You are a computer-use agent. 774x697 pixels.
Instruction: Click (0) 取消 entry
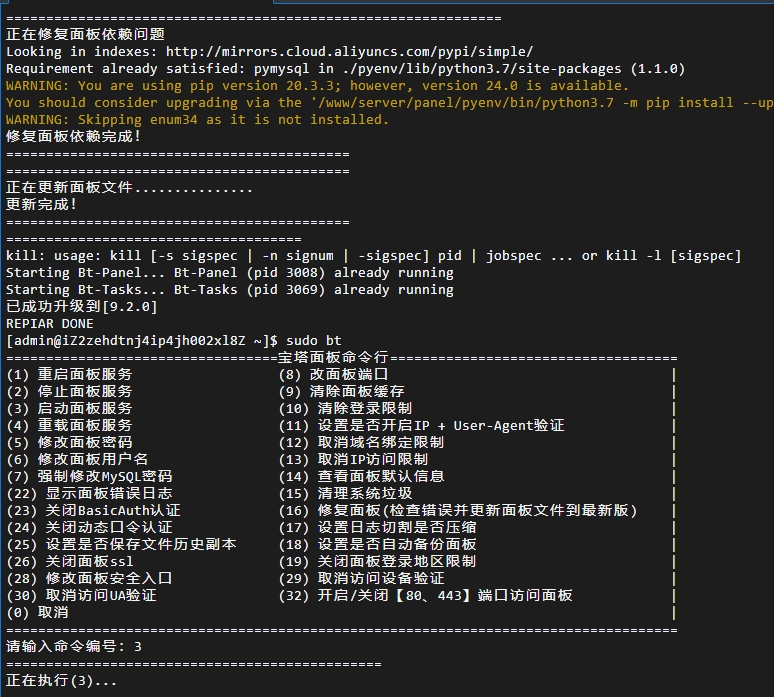coord(37,613)
